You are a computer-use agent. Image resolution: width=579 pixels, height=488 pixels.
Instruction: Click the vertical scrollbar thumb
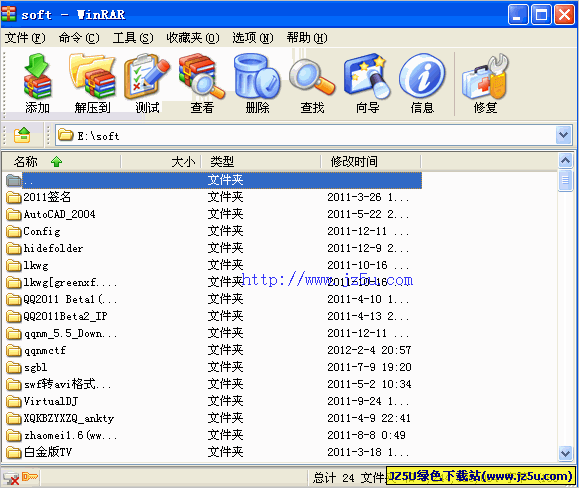[x=565, y=180]
